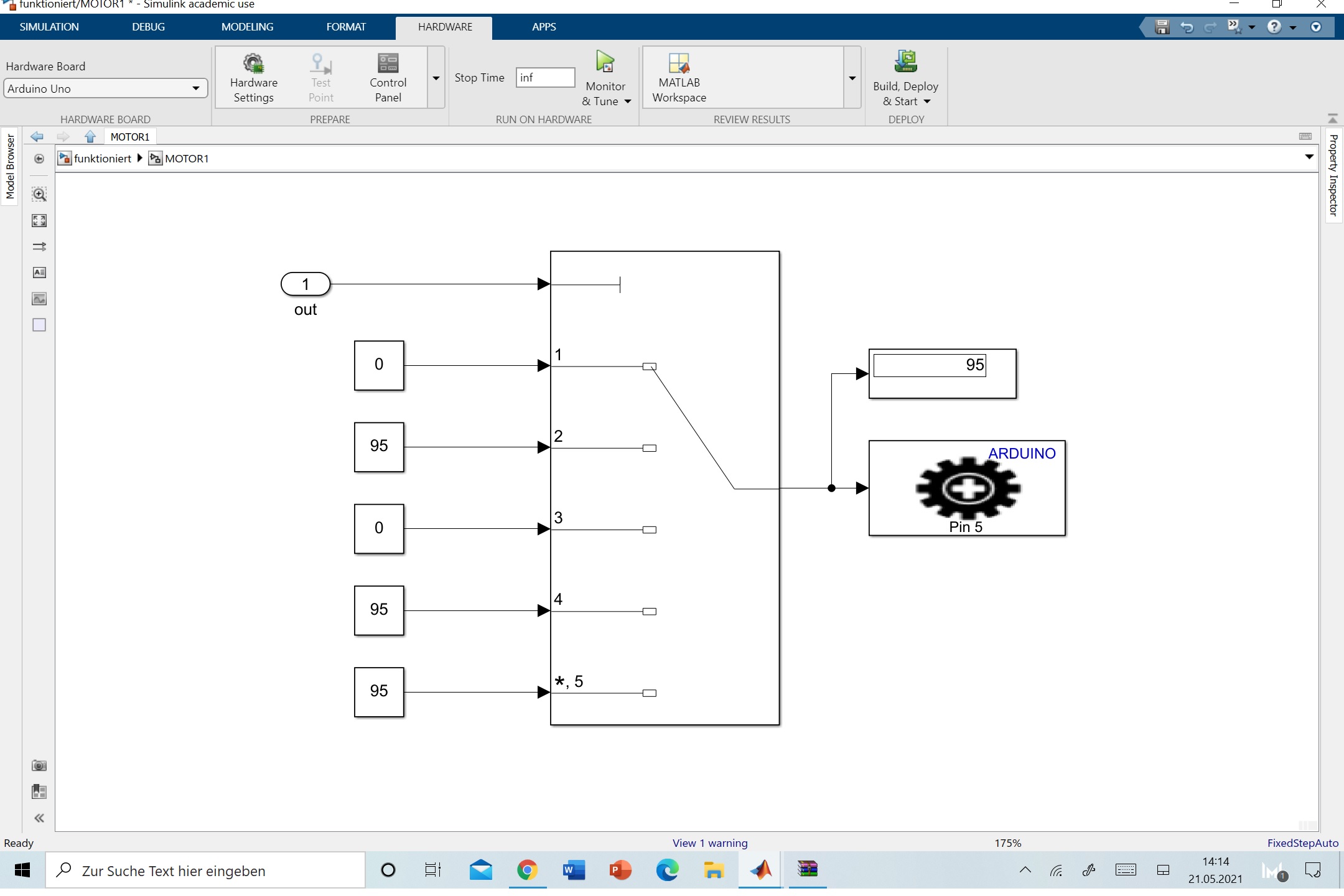
Task: Click Fit to View icon in palette
Action: click(x=39, y=221)
